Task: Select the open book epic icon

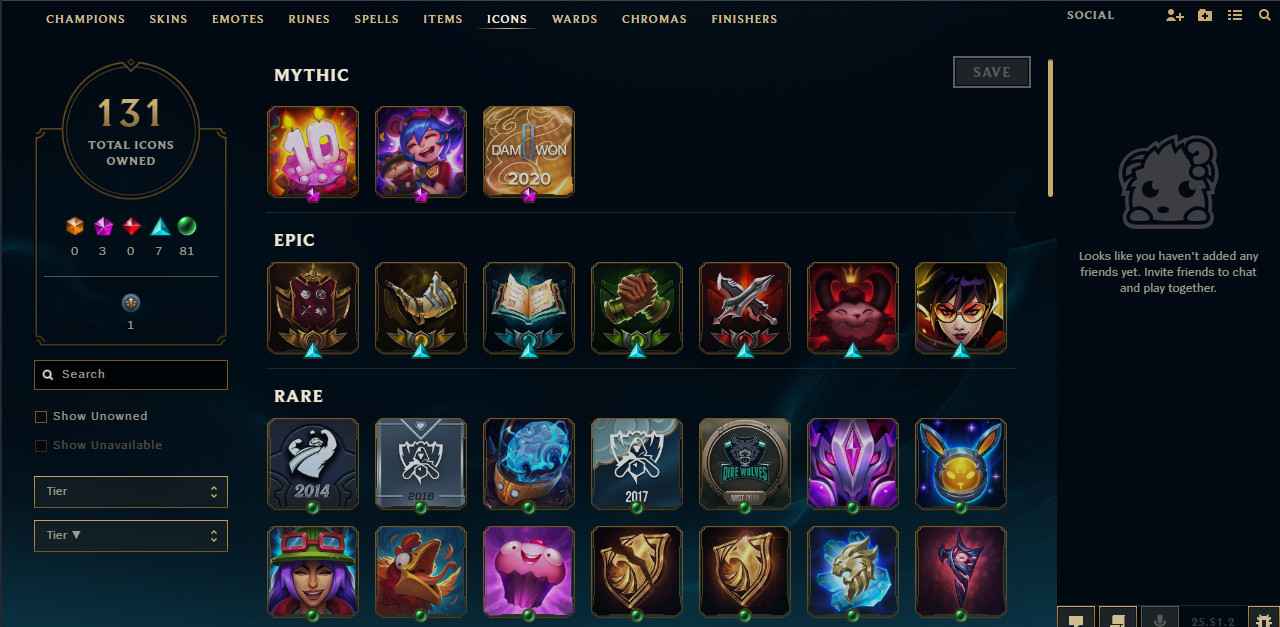Action: tap(529, 308)
